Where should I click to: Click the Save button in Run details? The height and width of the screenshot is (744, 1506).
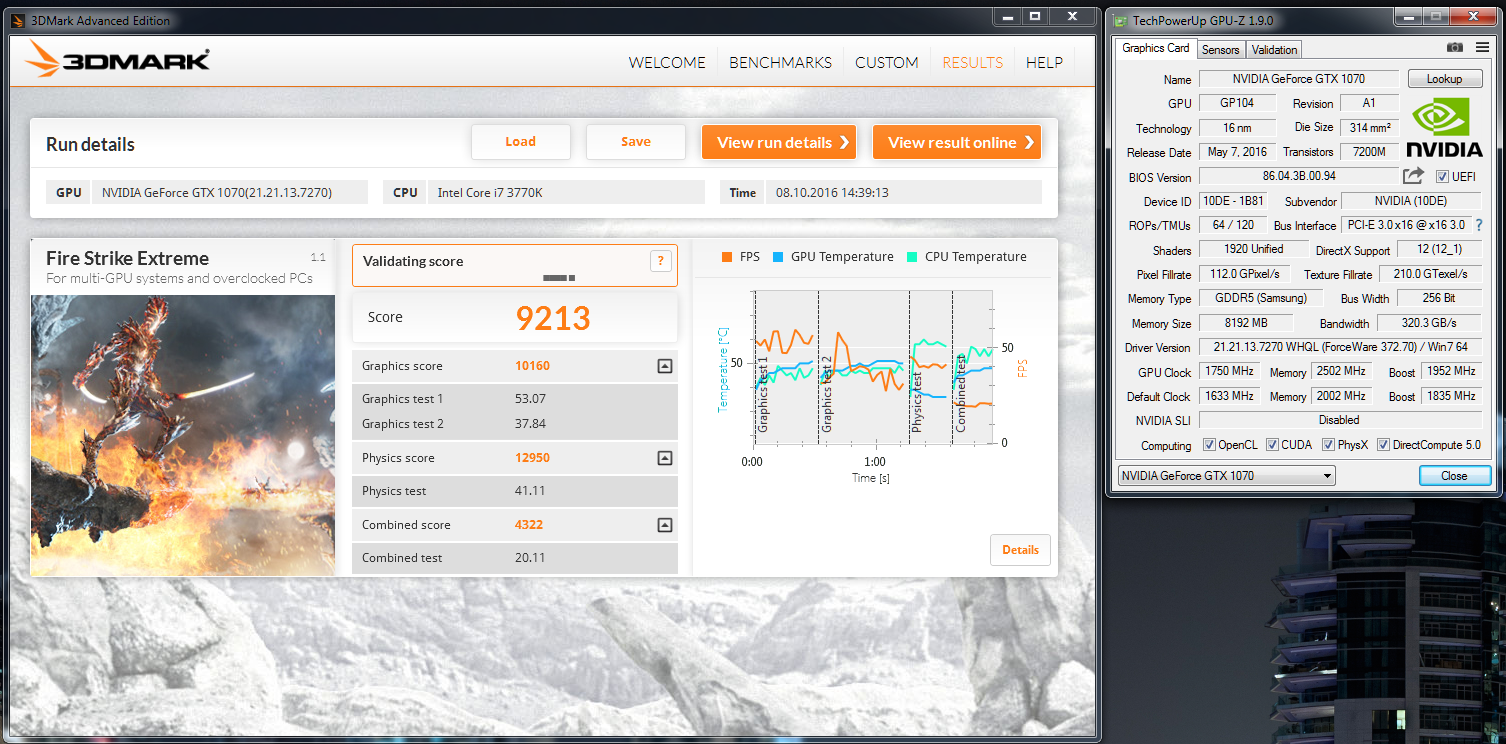[x=635, y=142]
